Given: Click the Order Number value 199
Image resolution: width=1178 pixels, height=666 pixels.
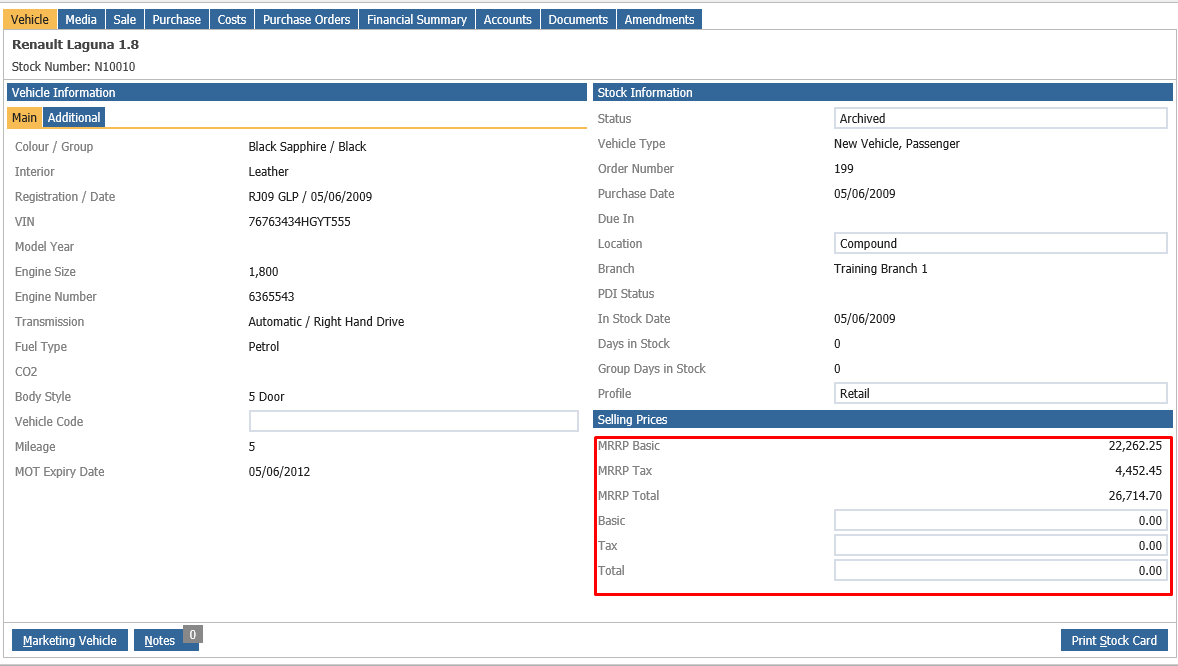Looking at the screenshot, I should (x=844, y=168).
